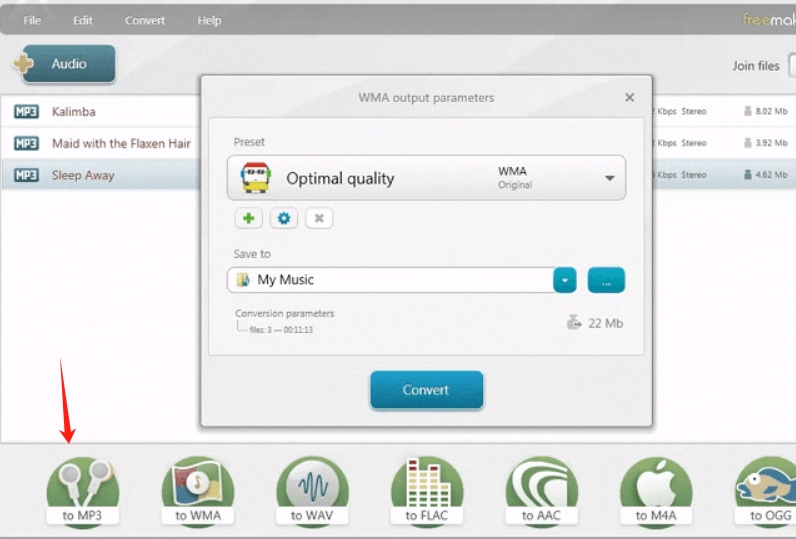Click the Conversion parameters label
This screenshot has height=539, width=796.
click(284, 313)
